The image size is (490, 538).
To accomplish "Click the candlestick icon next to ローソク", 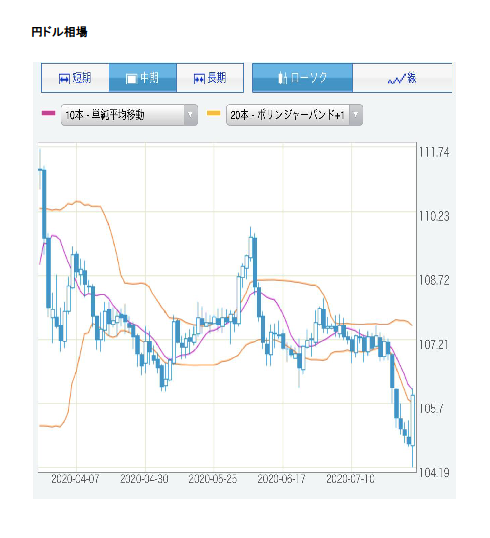I will pyautogui.click(x=283, y=78).
